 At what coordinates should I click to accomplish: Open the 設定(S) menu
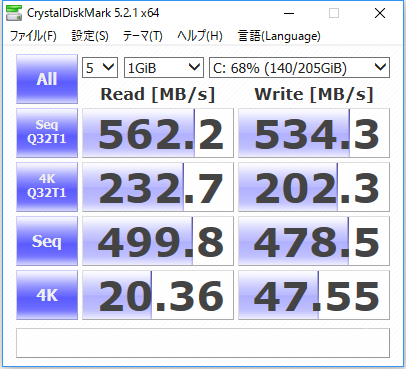[x=90, y=36]
